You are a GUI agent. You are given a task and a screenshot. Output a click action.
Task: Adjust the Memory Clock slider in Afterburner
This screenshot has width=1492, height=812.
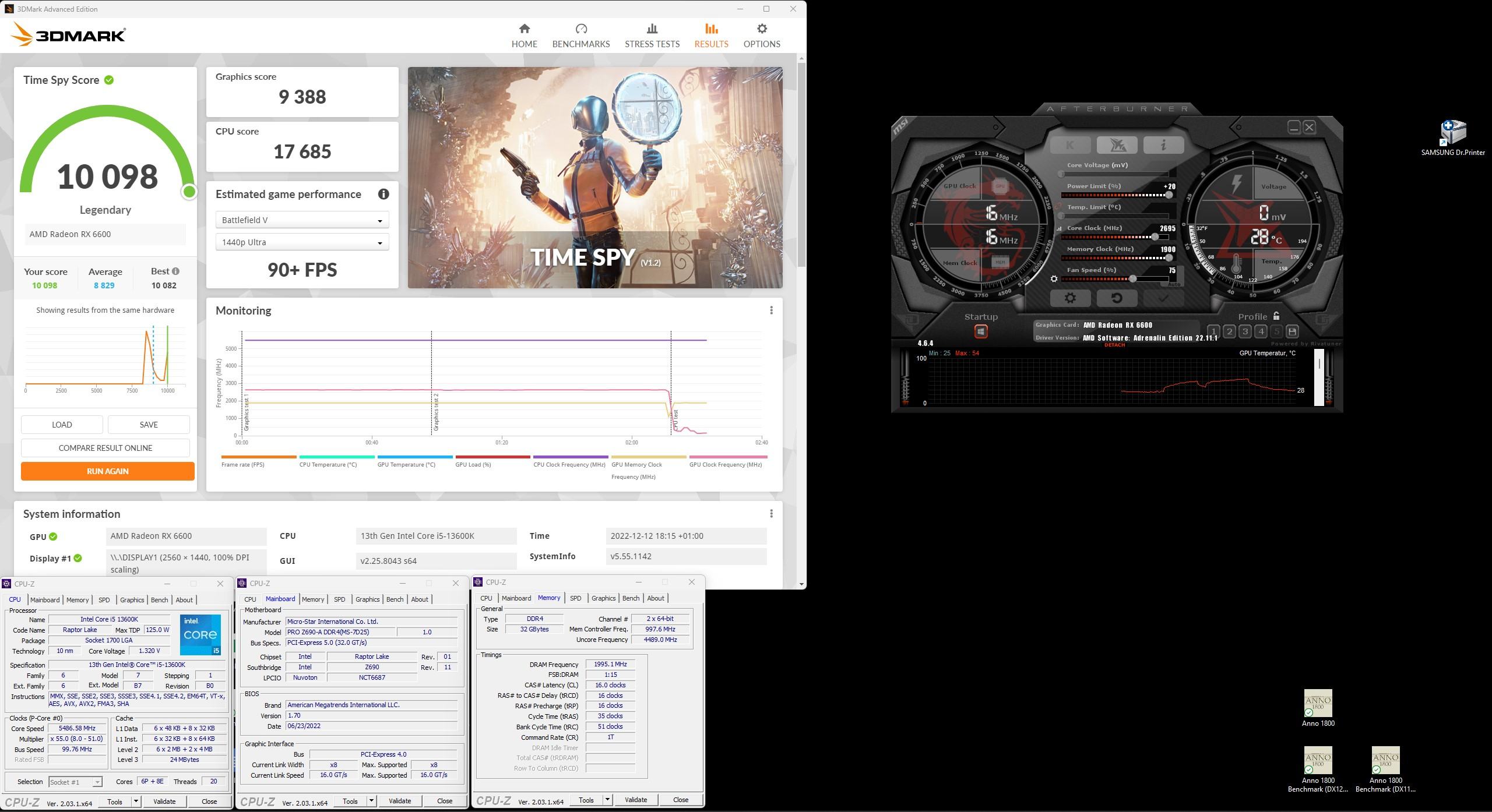point(1117,258)
